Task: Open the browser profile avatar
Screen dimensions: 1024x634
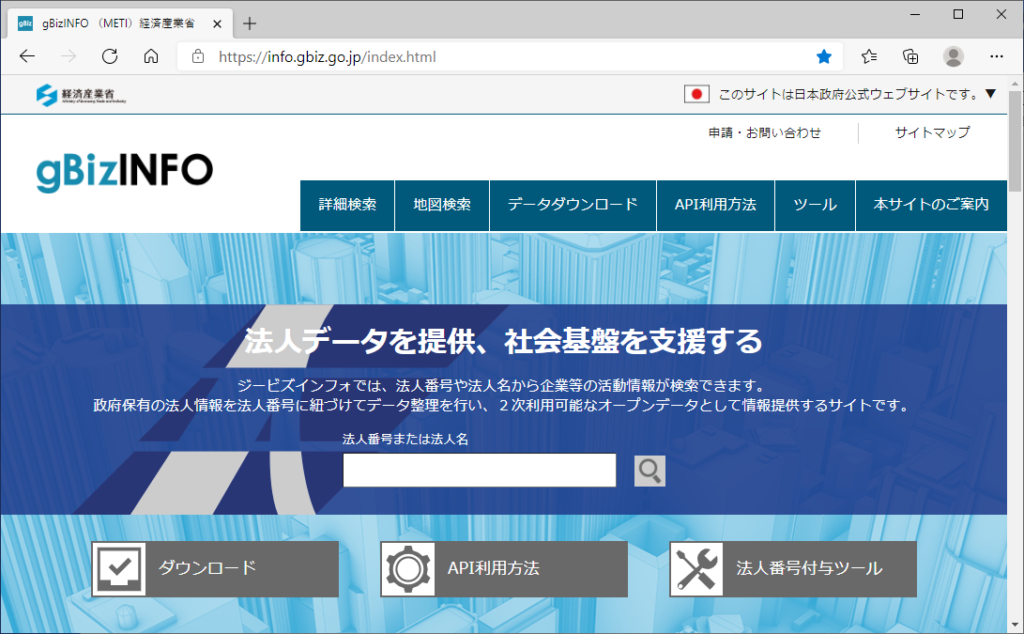Action: pos(953,56)
